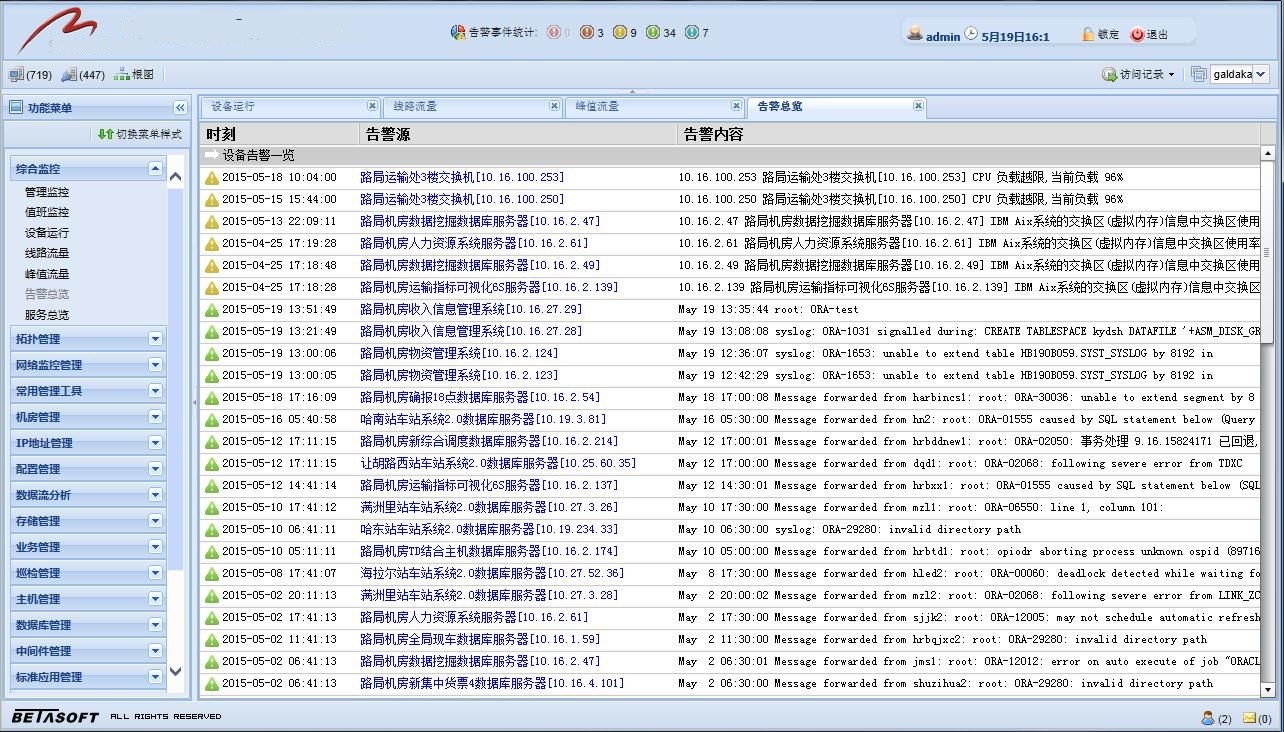Click the computer icon showing 719
Image resolution: width=1284 pixels, height=732 pixels.
[16, 75]
